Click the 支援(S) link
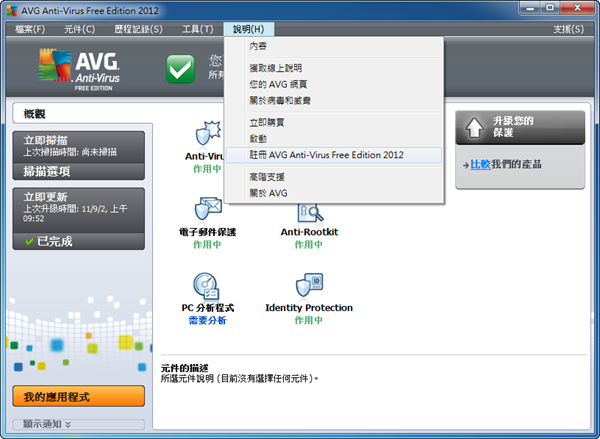 point(568,29)
